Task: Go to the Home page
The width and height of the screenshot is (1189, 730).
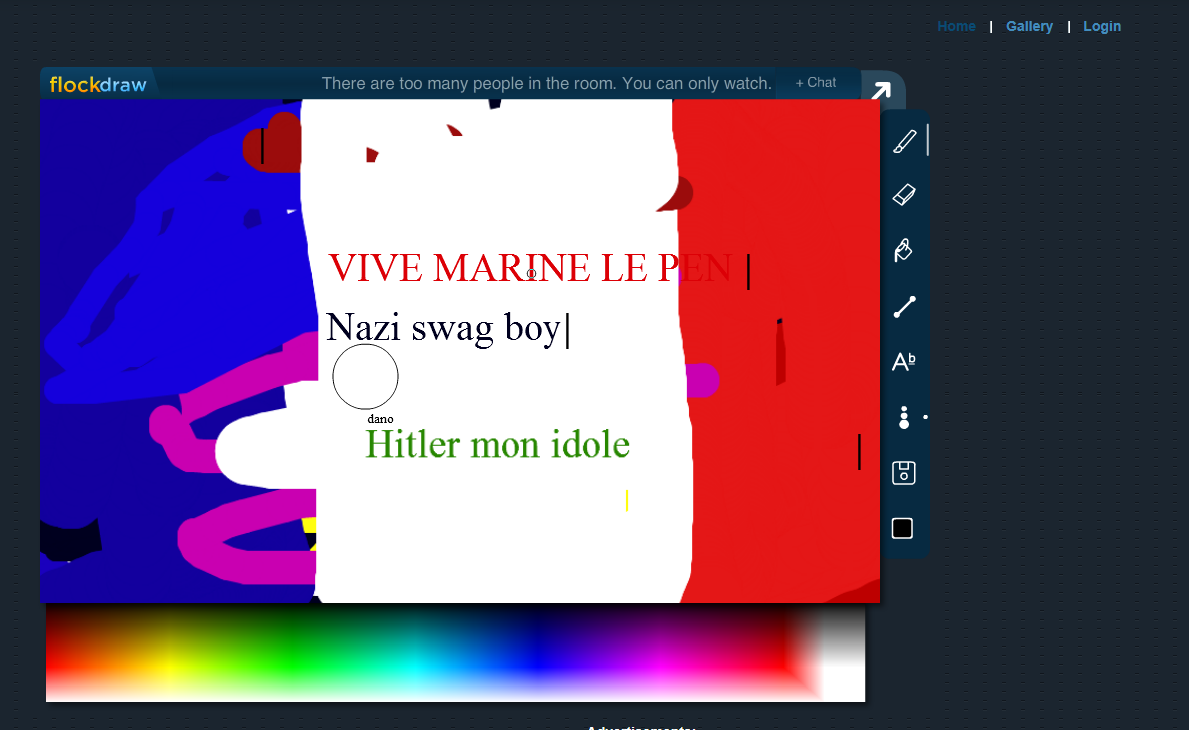Action: pos(956,27)
